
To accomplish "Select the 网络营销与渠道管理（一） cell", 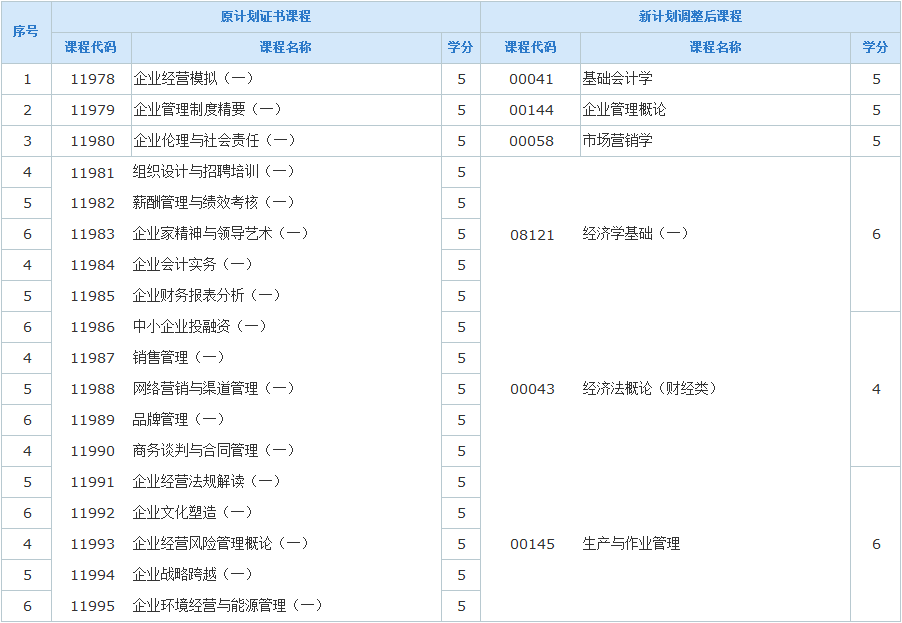I will pos(213,389).
